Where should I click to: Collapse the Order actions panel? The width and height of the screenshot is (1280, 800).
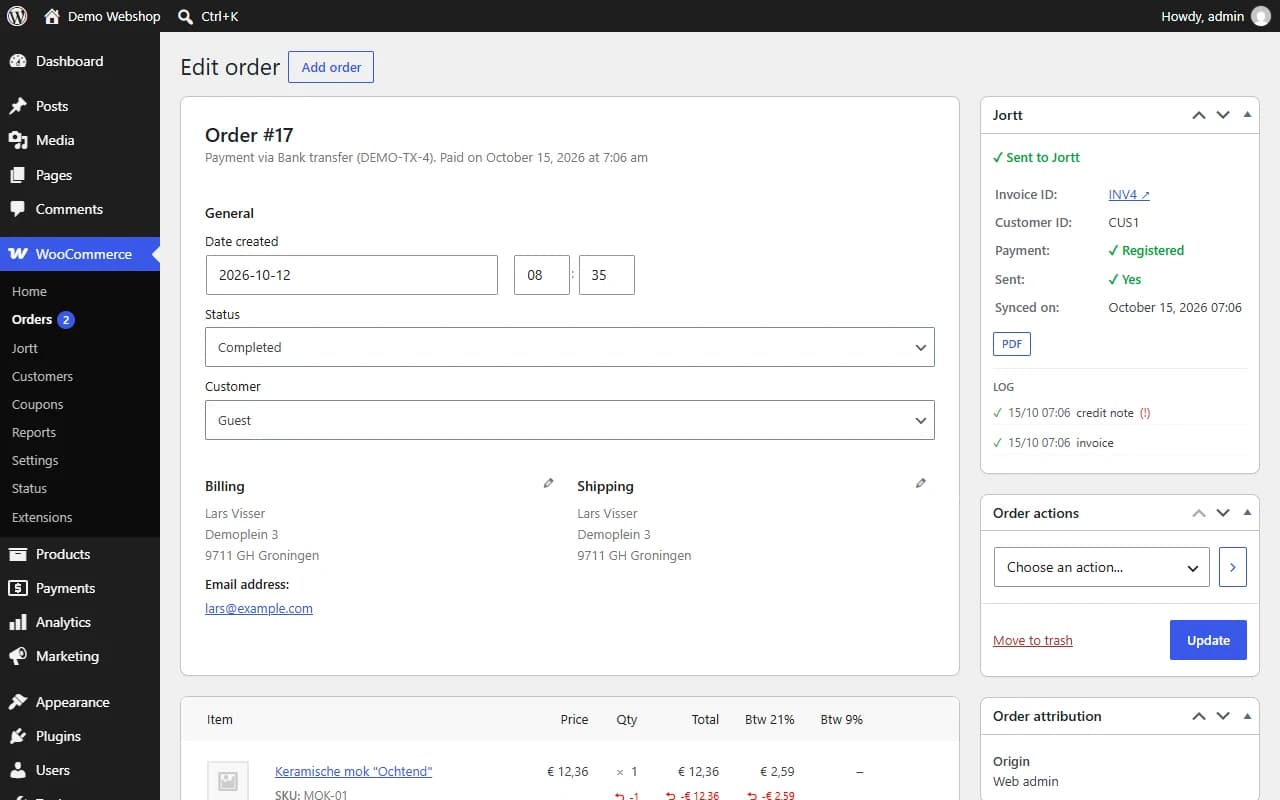pos(1247,513)
